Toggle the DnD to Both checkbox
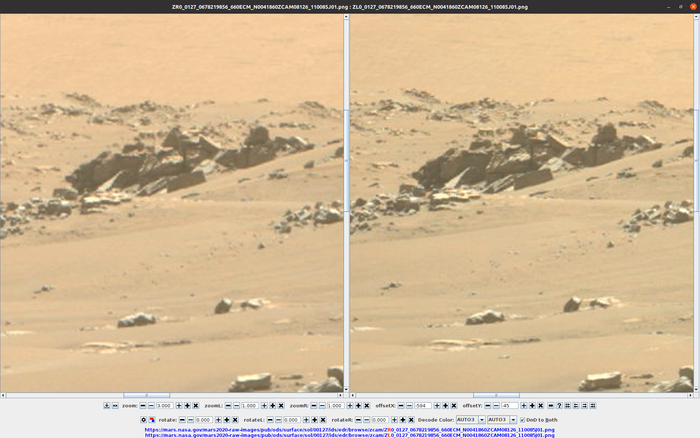 pyautogui.click(x=523, y=419)
